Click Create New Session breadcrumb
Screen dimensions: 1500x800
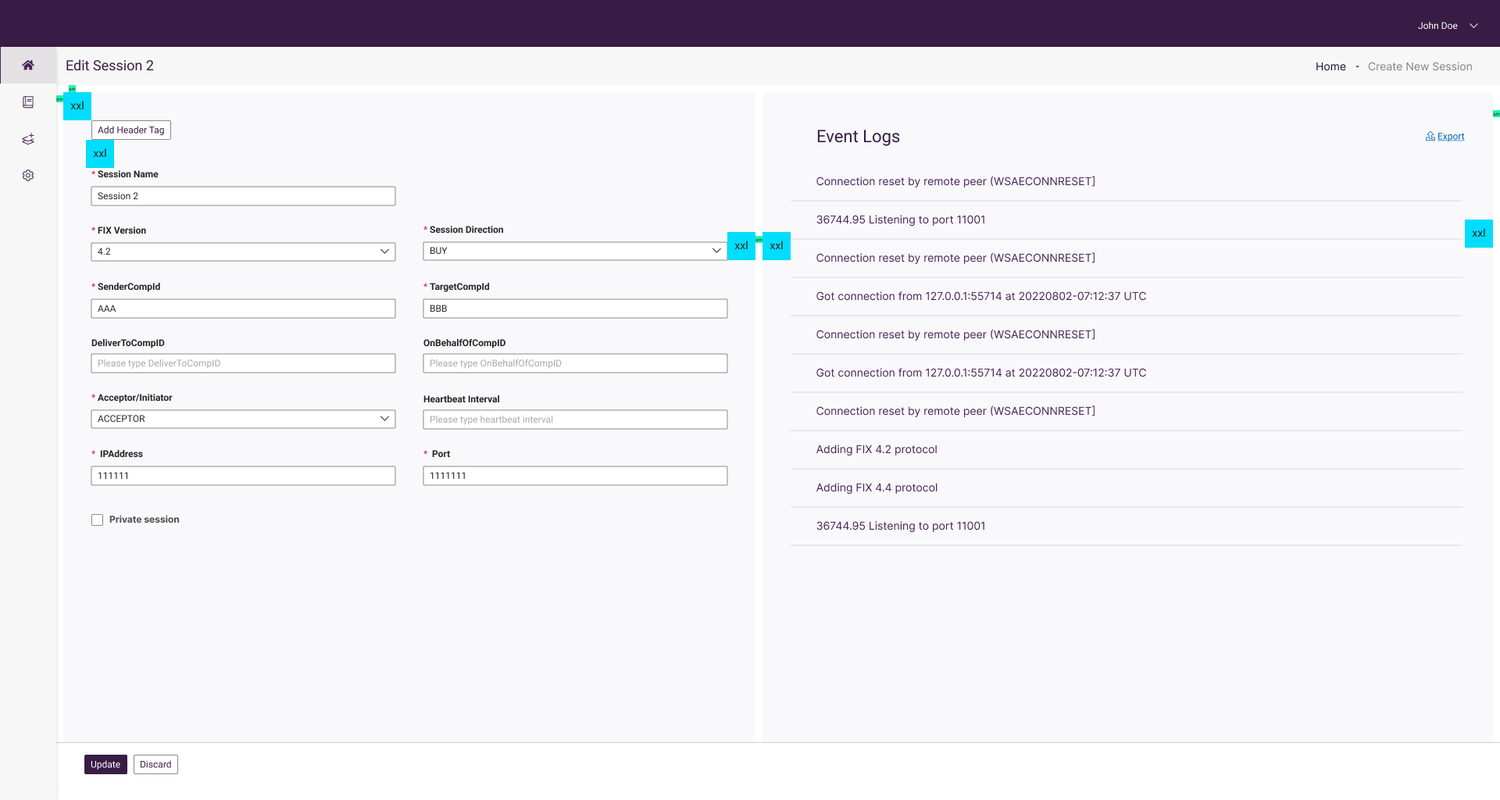pos(1420,67)
